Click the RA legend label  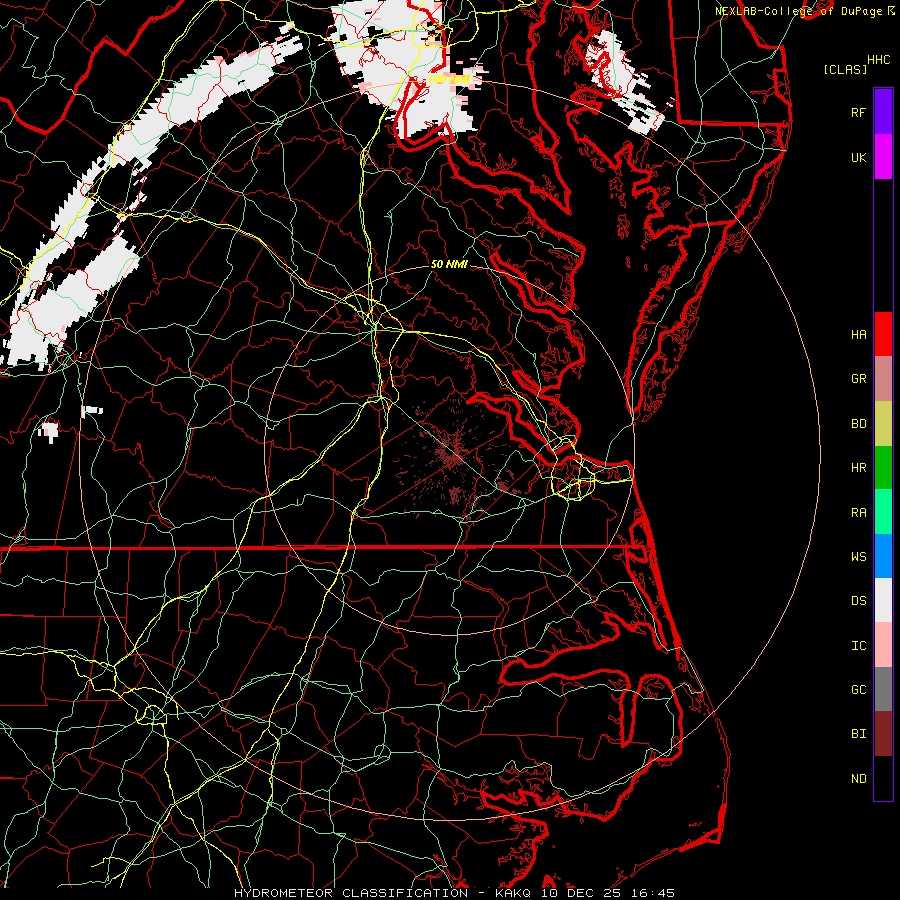pos(859,513)
